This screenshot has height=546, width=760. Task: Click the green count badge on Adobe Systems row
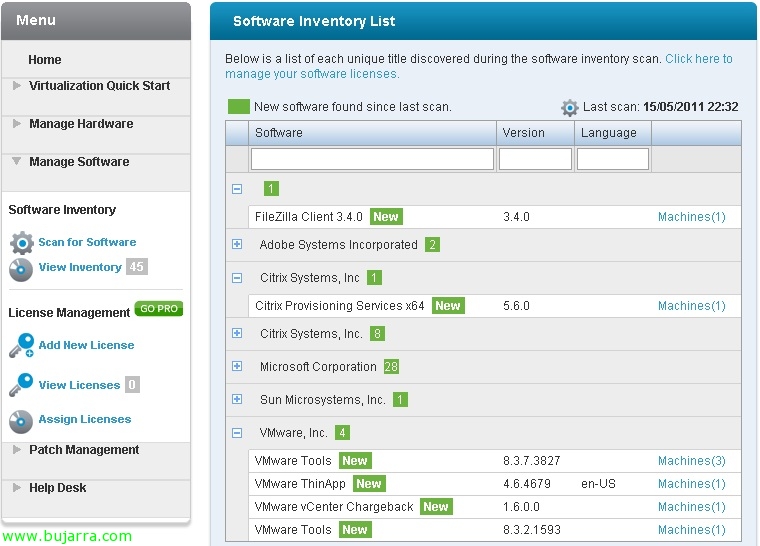432,244
